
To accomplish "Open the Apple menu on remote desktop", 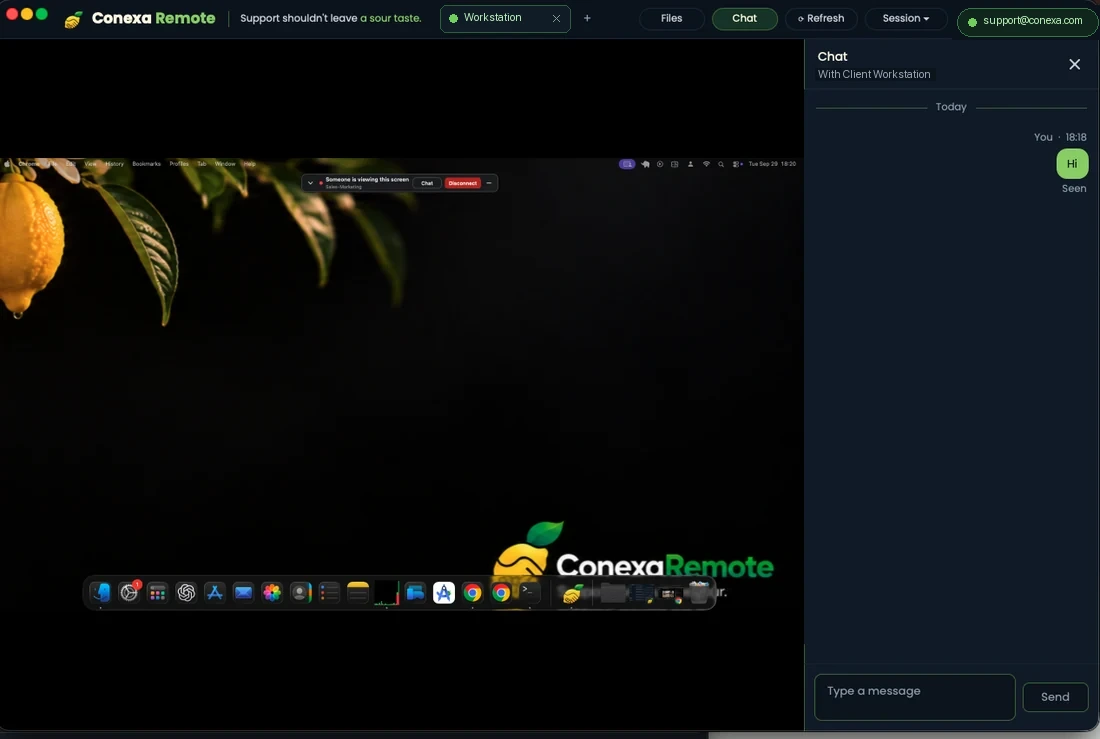I will 7,164.
